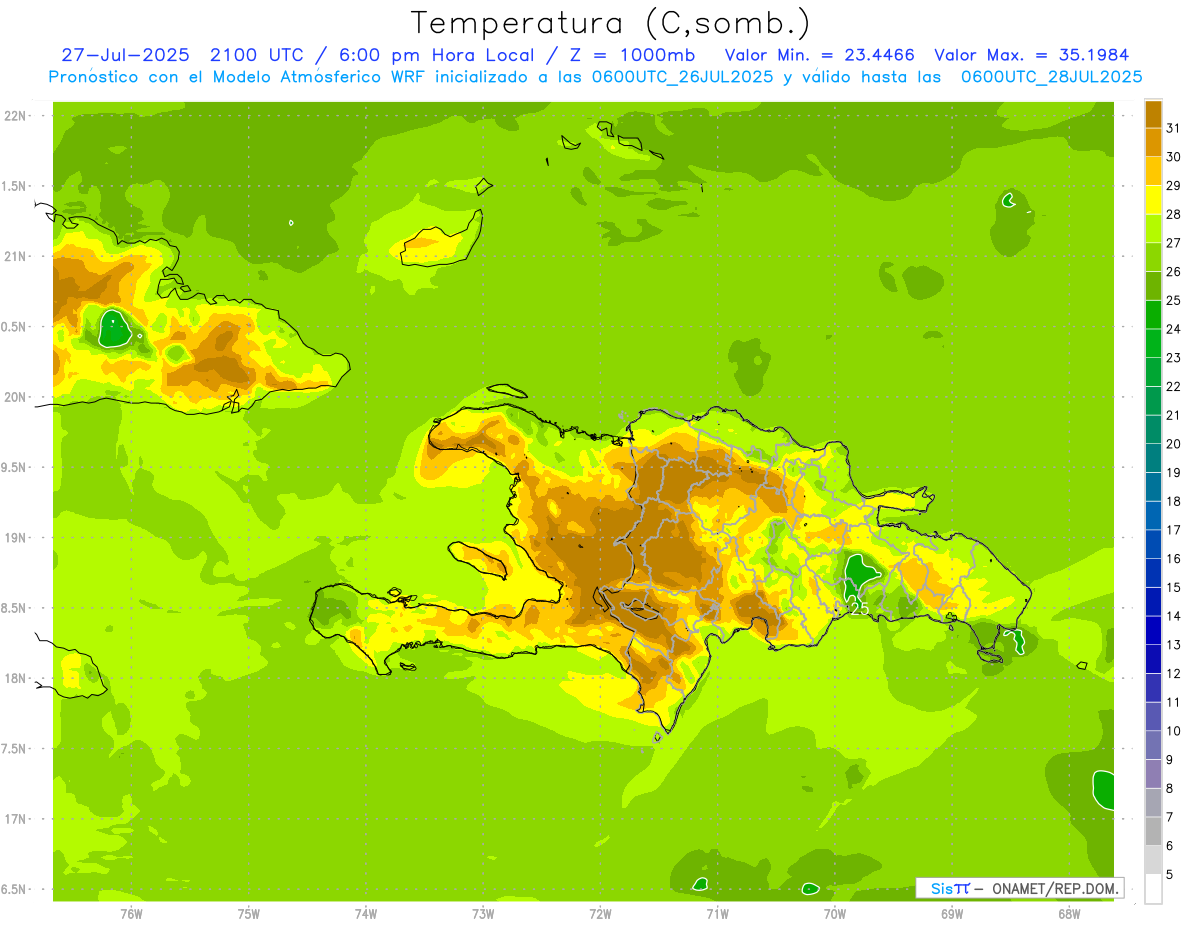Click the '20N' latitude axis label
The image size is (1200, 927).
point(15,397)
